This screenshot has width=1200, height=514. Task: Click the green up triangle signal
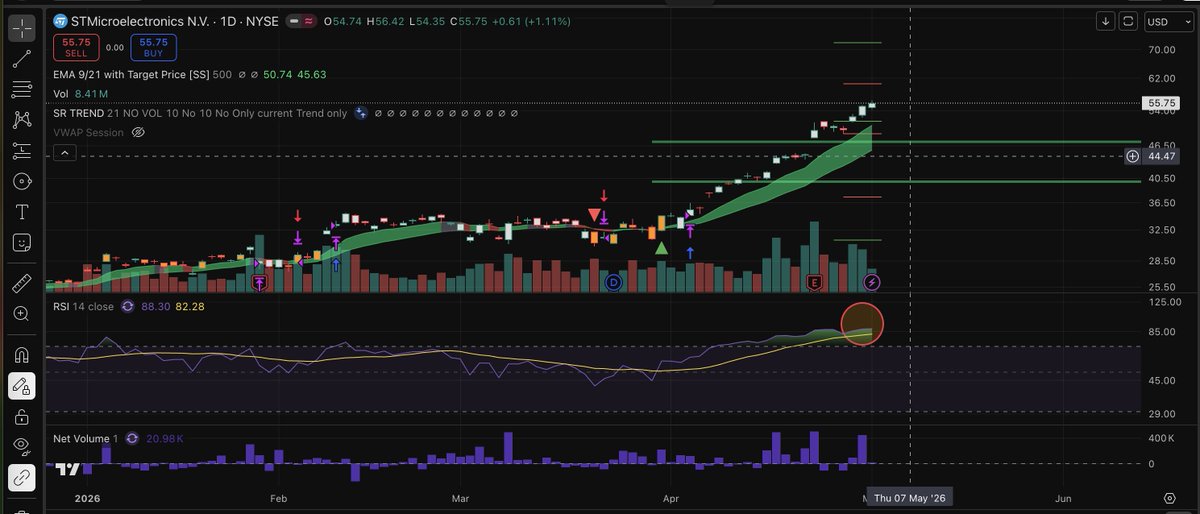click(661, 247)
